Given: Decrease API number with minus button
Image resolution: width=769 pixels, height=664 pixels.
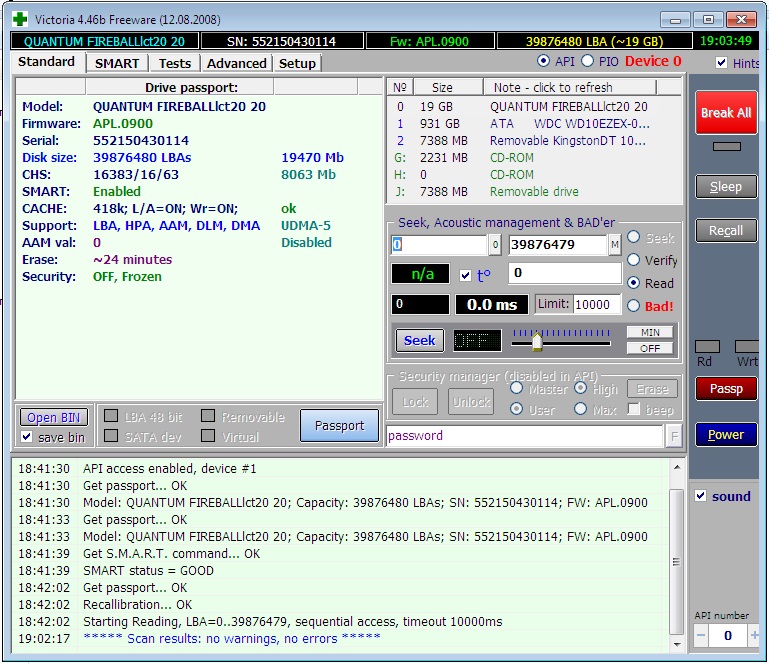Looking at the screenshot, I should tap(701, 636).
